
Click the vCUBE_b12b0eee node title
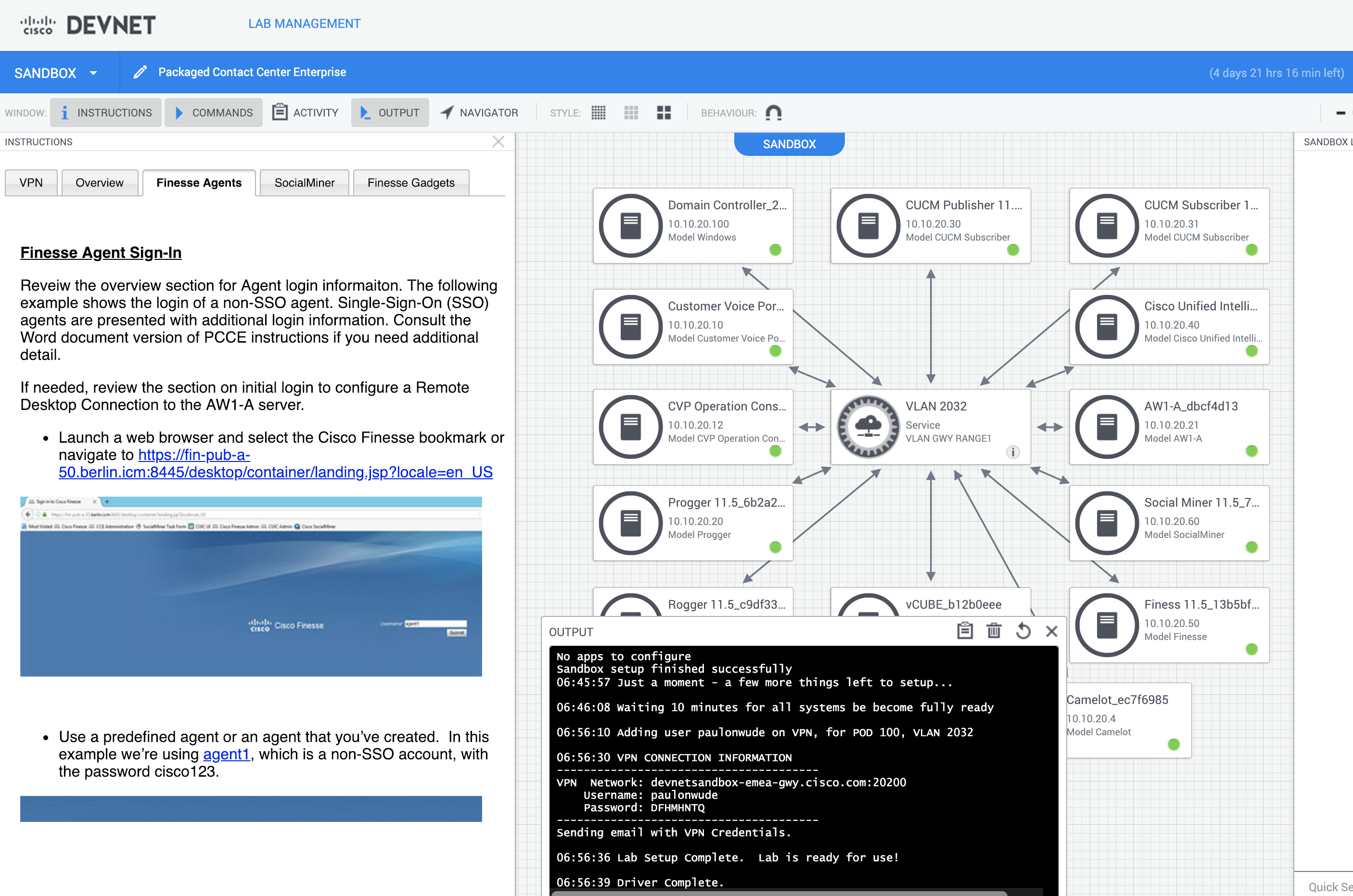[x=953, y=604]
